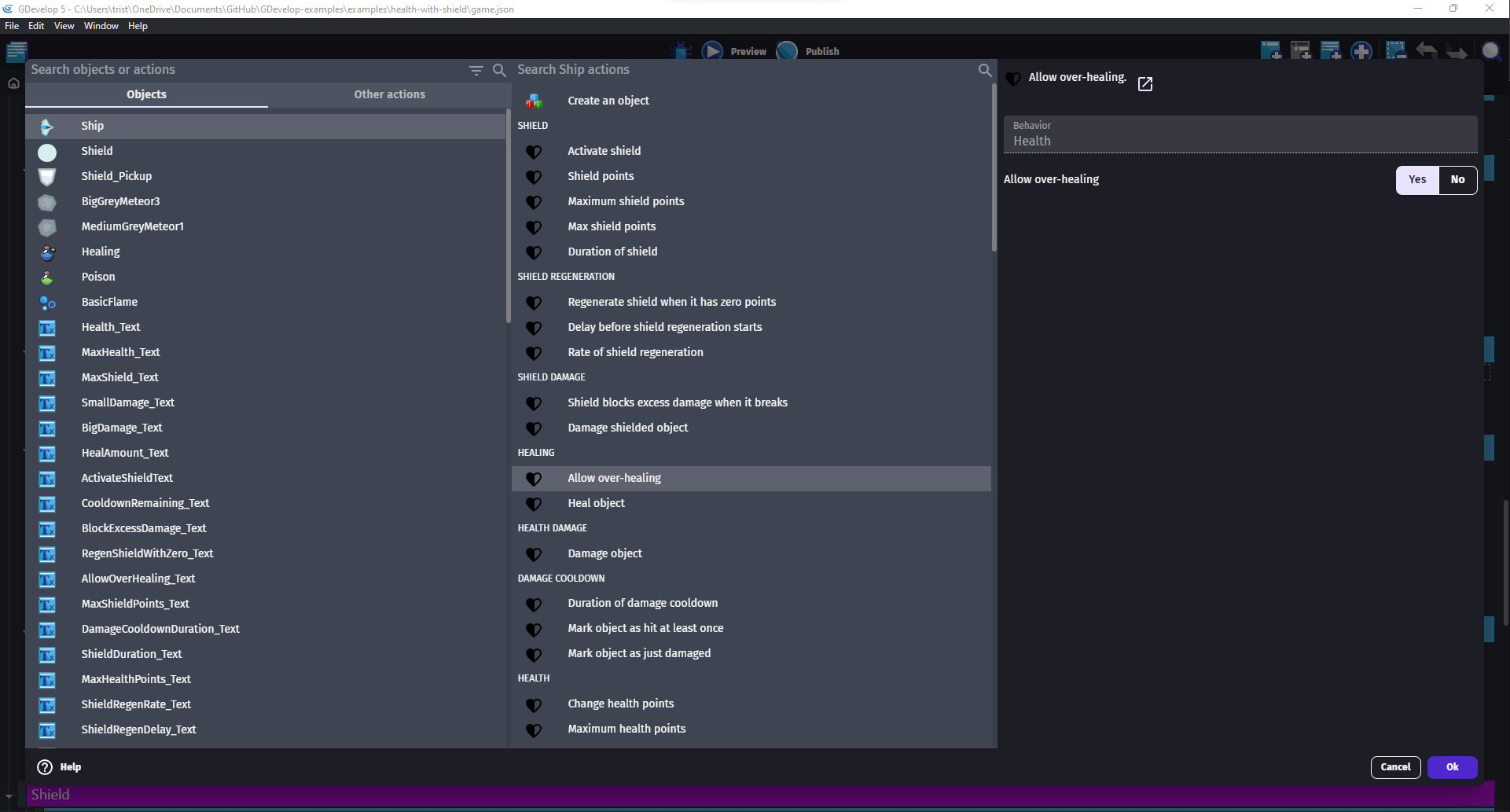This screenshot has height=812, width=1510.
Task: Open the Window menu
Action: click(x=101, y=26)
